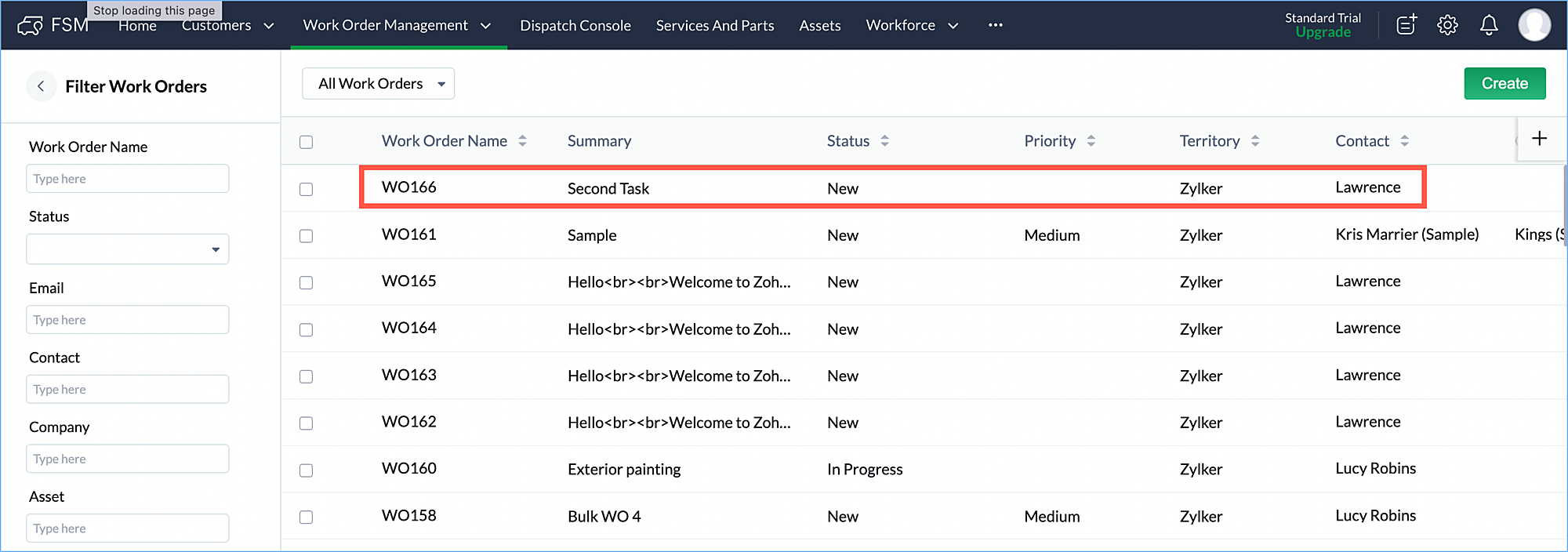
Task: Go to the Dispatch Console tab
Action: (575, 26)
